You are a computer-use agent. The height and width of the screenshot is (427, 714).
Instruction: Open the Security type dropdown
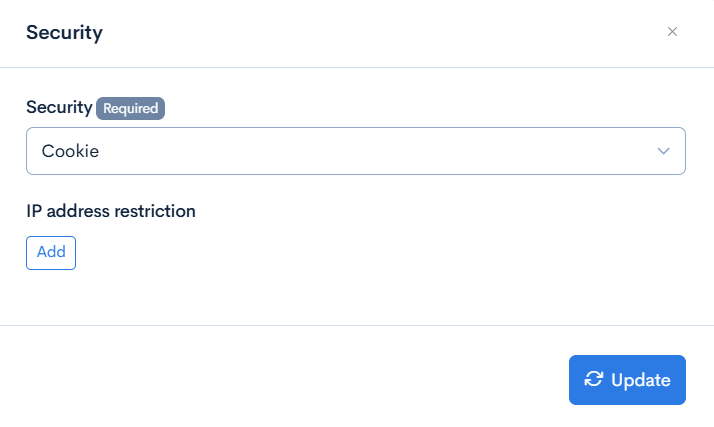click(355, 151)
